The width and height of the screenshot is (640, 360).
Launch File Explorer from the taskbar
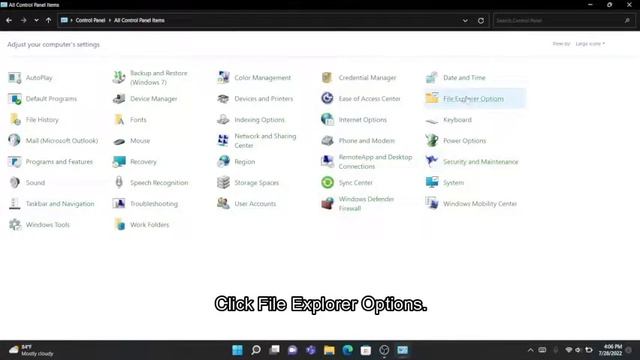[x=329, y=350]
